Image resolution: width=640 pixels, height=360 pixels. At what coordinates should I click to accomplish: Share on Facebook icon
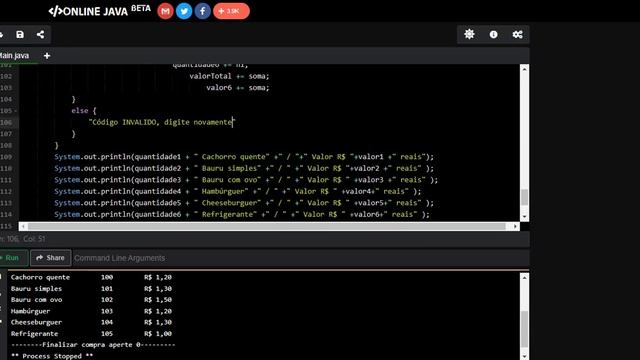tap(202, 11)
